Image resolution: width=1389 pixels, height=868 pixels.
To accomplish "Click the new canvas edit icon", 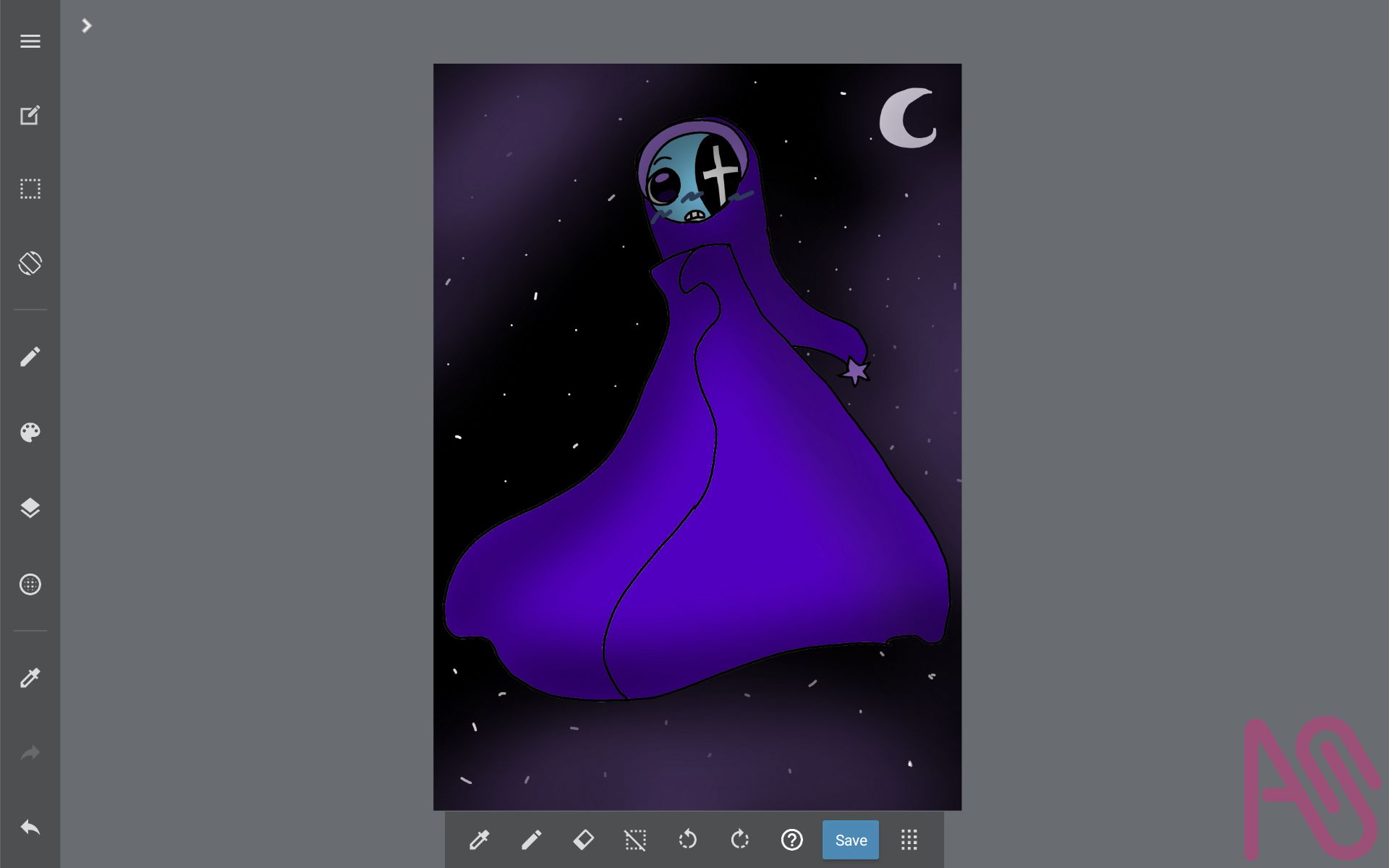I will pyautogui.click(x=30, y=116).
